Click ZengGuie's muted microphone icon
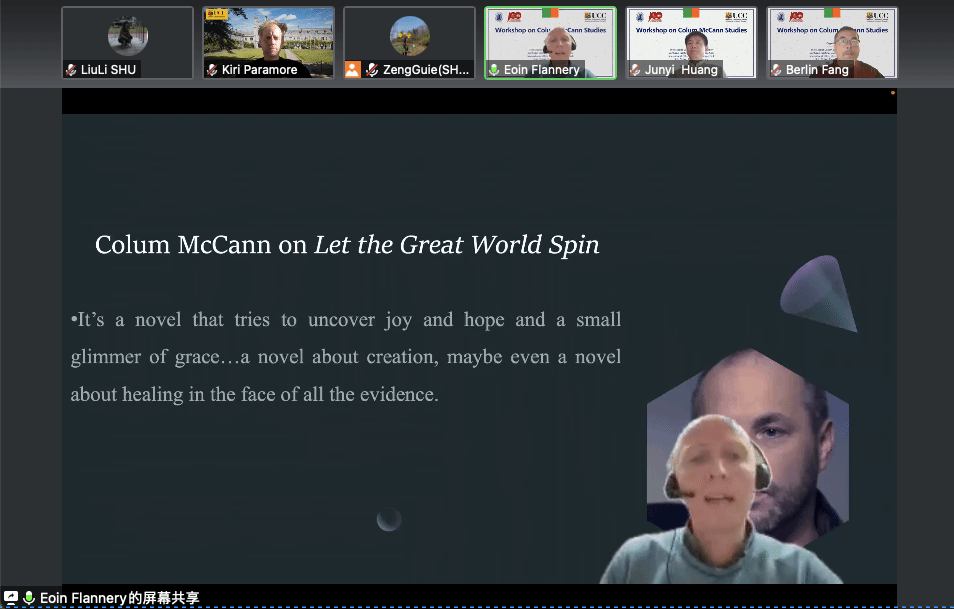This screenshot has width=954, height=609. [371, 71]
